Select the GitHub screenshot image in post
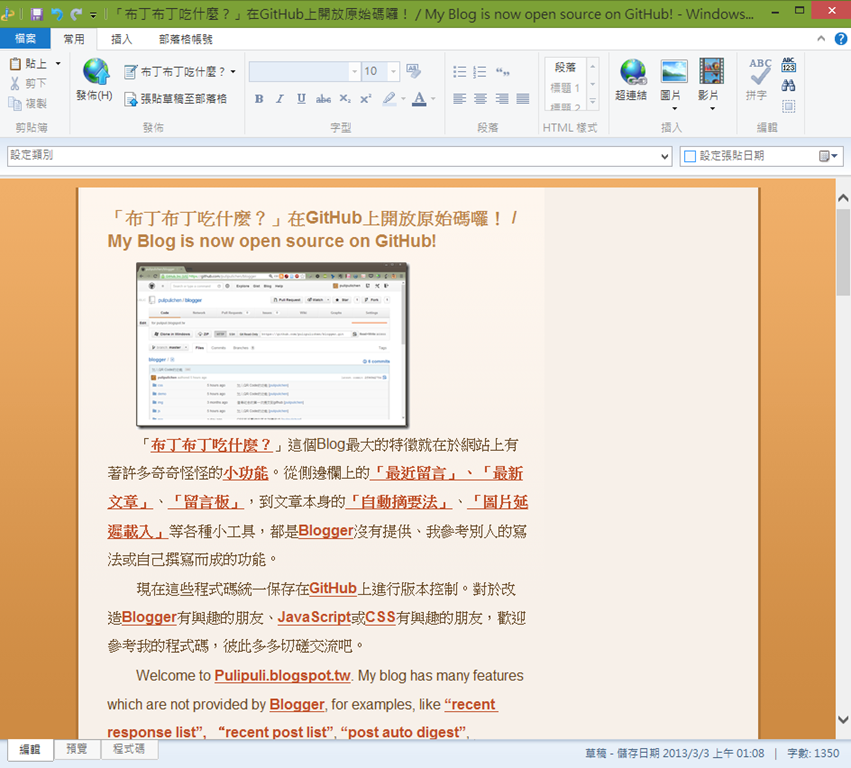851x768 pixels. pos(272,345)
